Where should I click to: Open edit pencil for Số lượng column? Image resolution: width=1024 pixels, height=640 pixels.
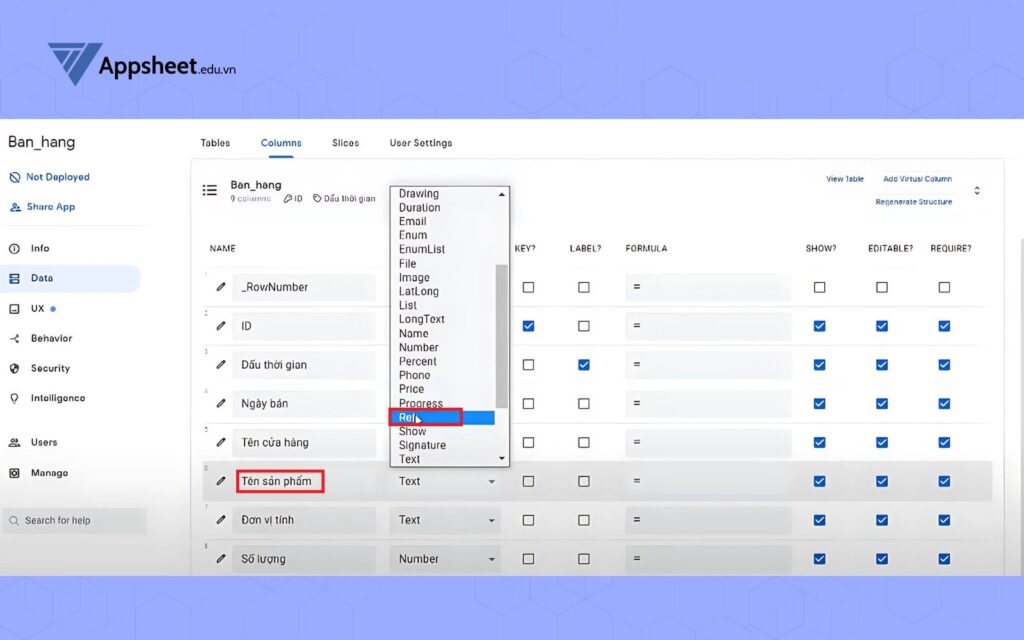click(221, 559)
